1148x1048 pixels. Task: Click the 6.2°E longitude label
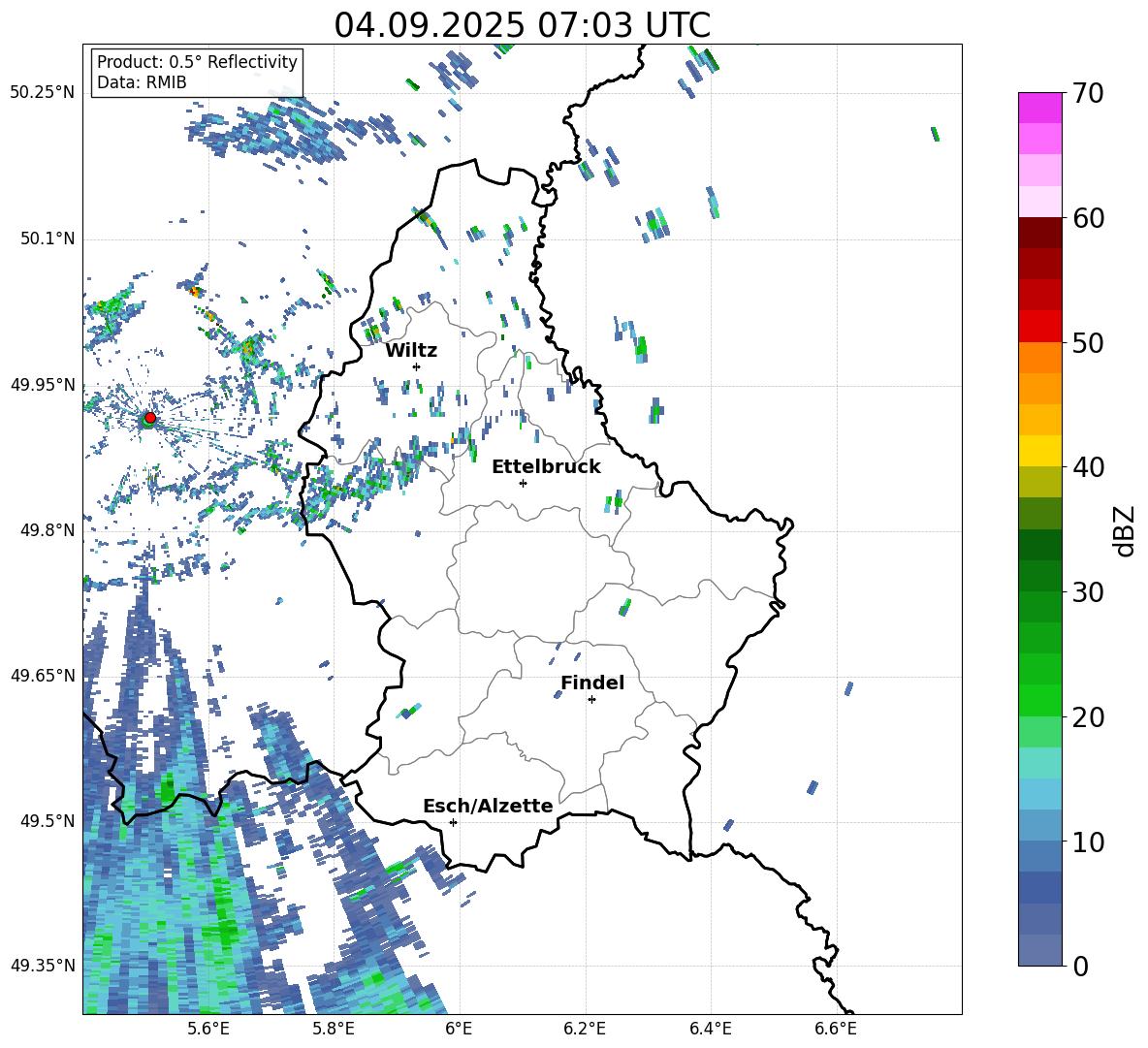pos(585,1029)
